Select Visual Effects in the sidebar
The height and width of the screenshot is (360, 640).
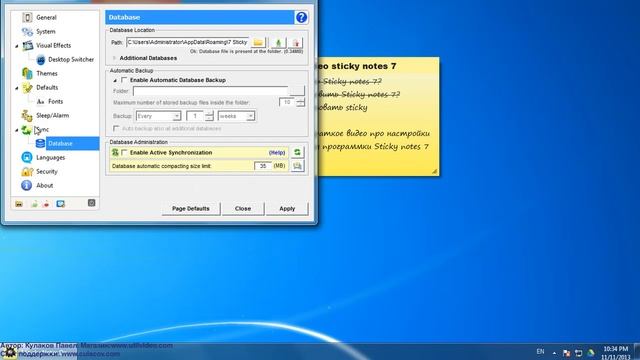click(x=53, y=45)
